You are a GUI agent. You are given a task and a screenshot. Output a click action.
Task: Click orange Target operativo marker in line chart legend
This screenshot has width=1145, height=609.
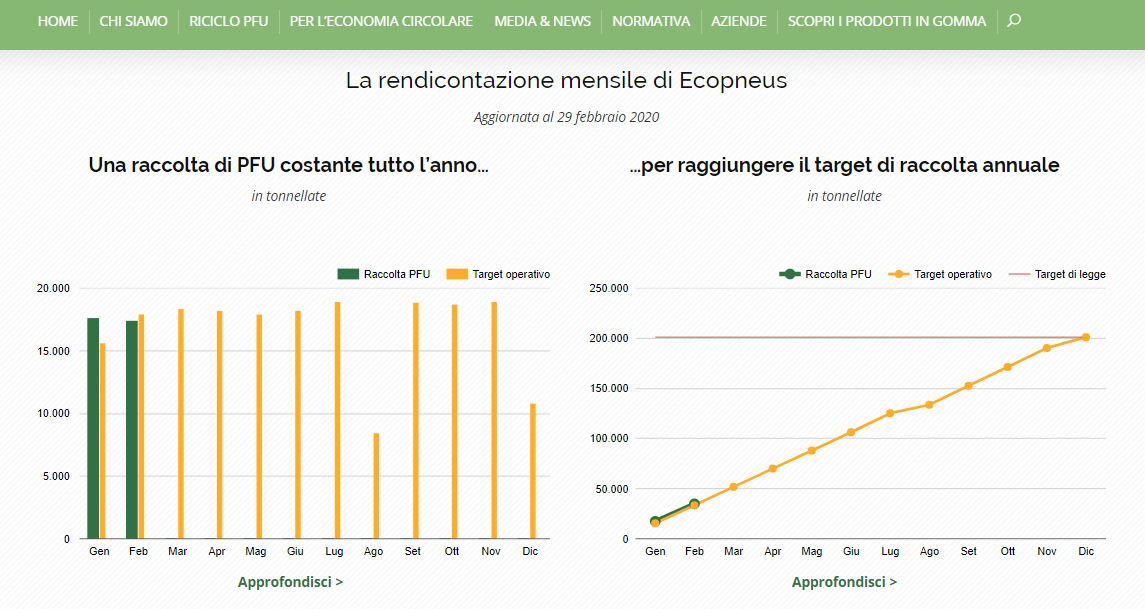899,274
